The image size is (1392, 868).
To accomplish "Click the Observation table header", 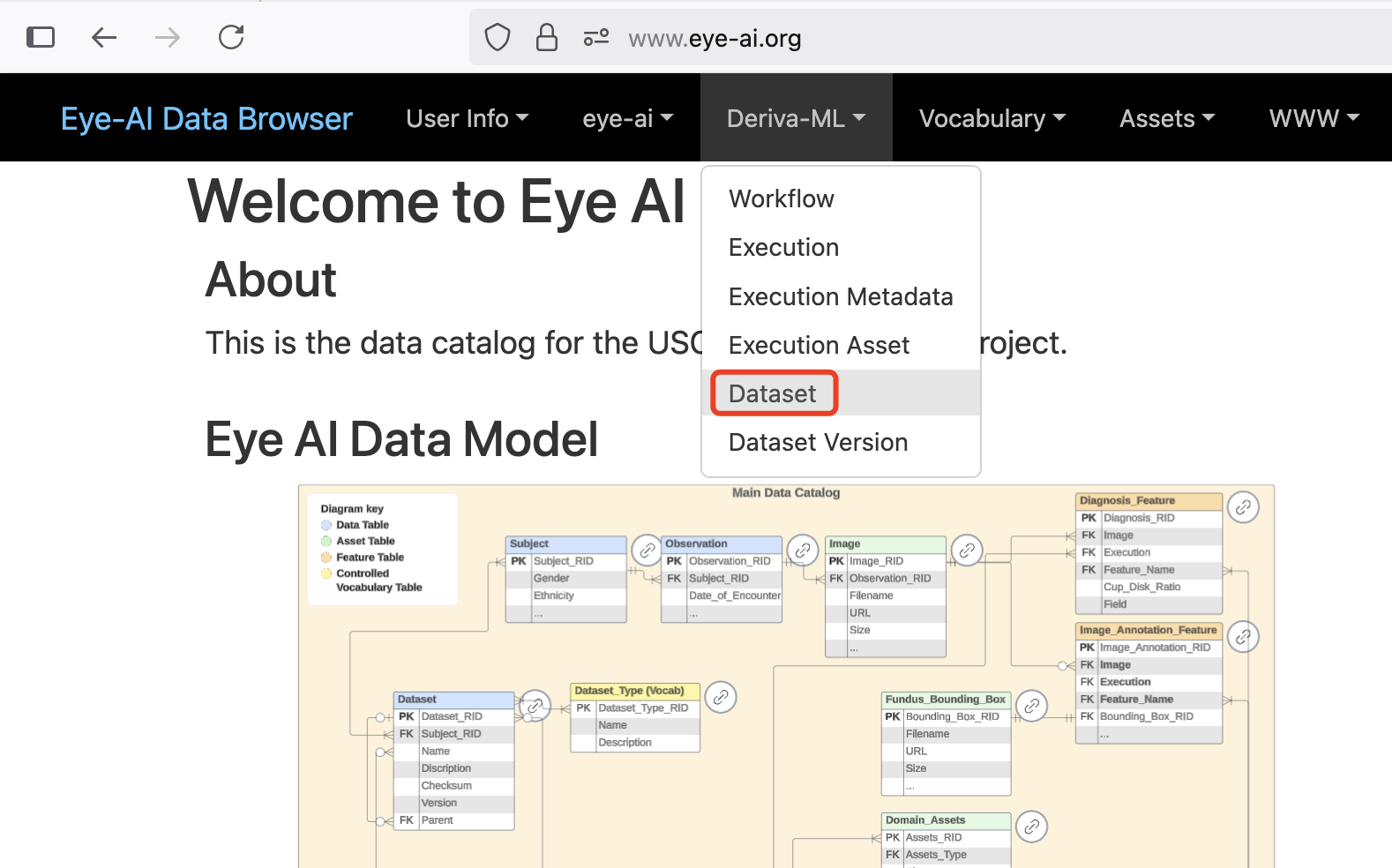I will [x=722, y=544].
